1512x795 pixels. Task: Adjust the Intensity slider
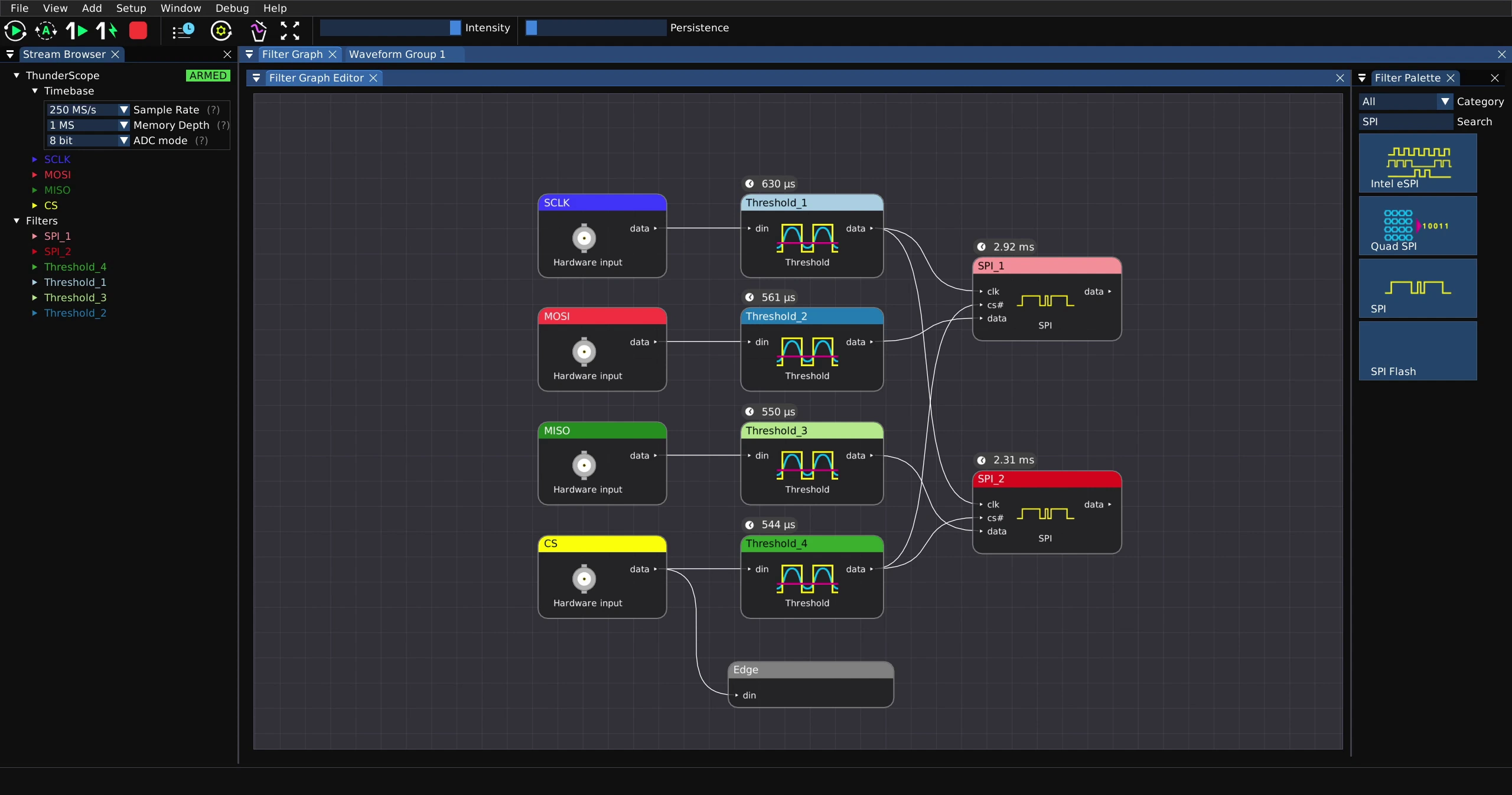[x=390, y=28]
